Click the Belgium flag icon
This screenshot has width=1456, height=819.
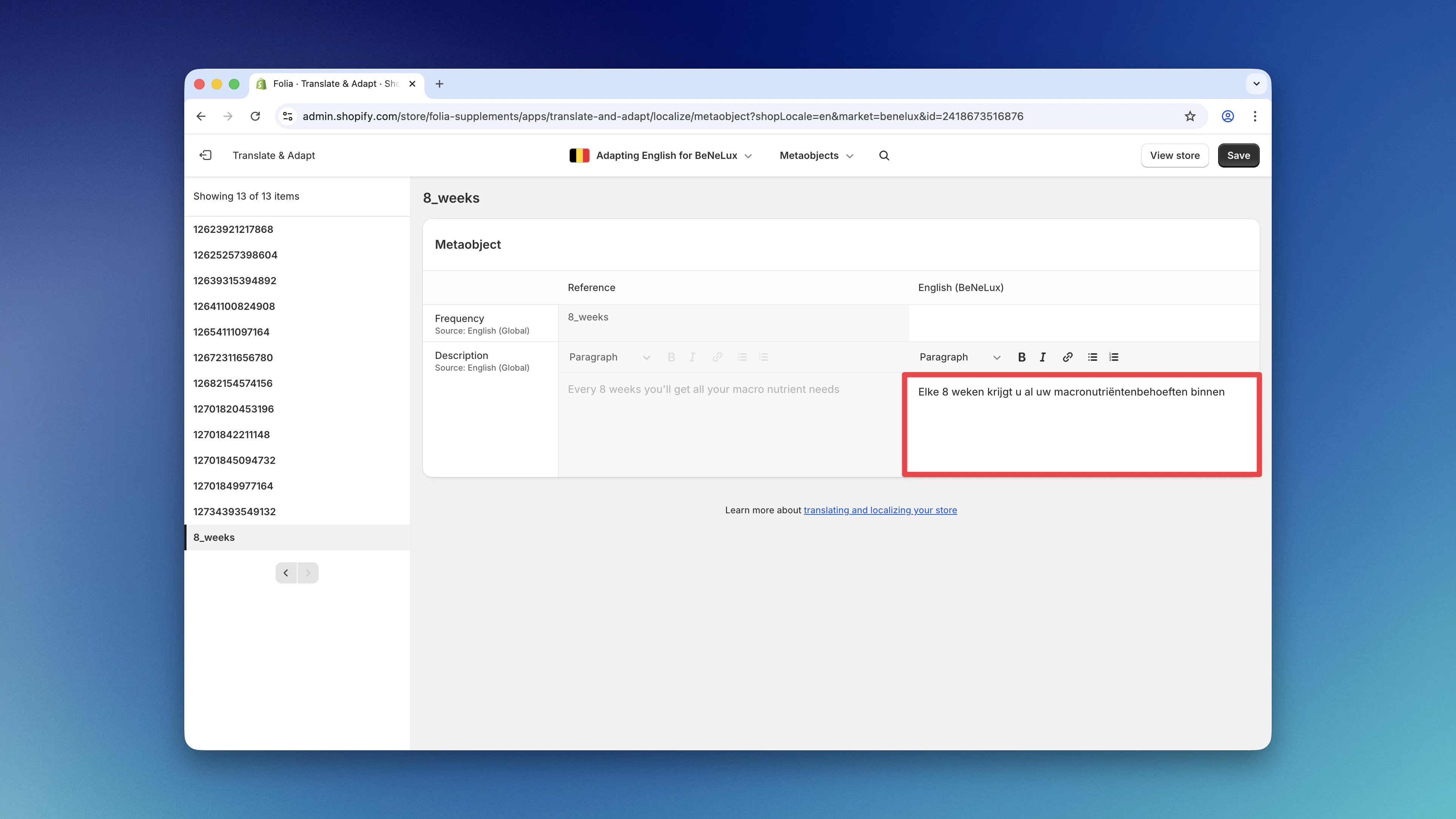click(579, 155)
